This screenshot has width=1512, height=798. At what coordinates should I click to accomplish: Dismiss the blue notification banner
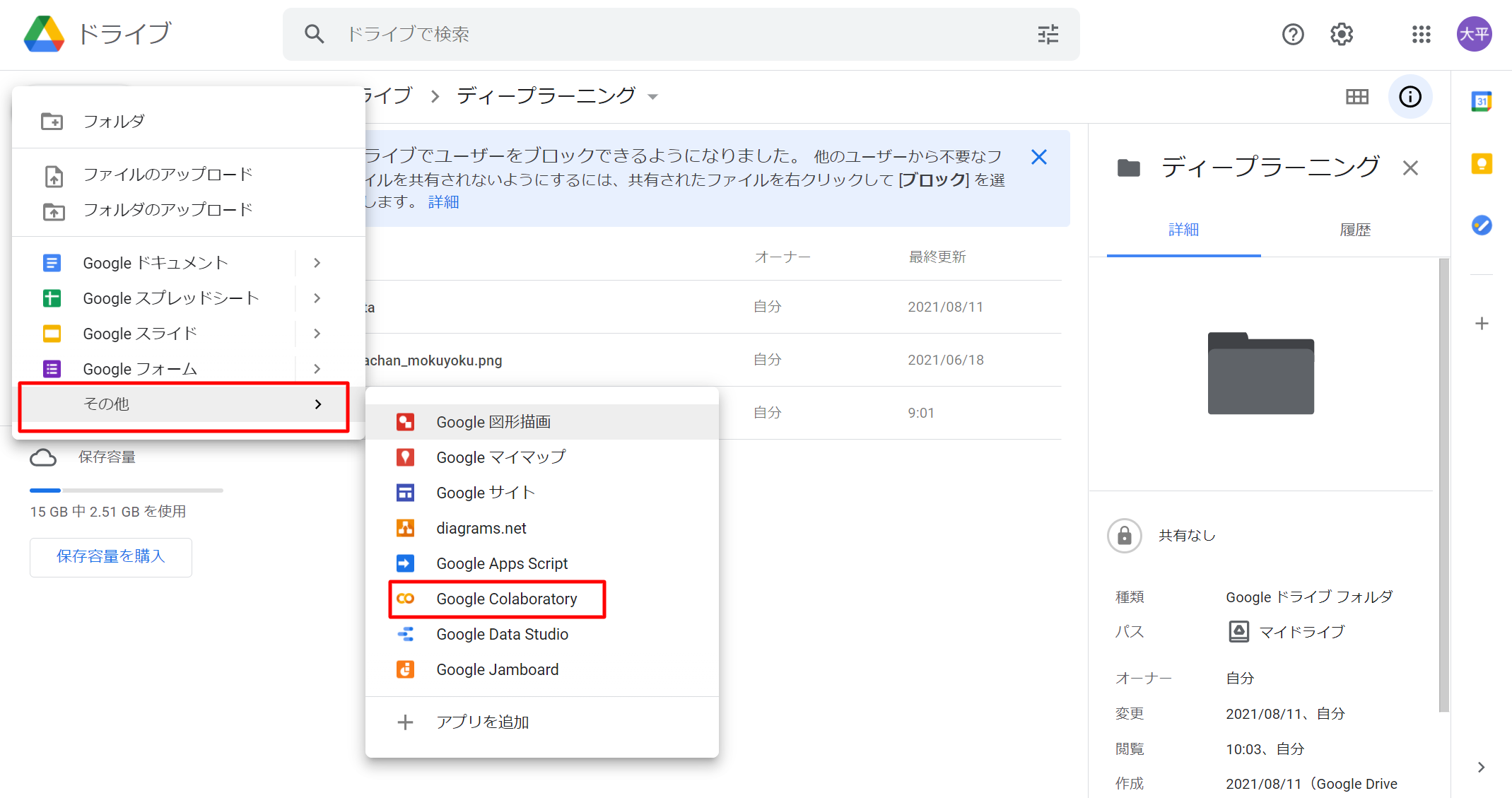point(1038,157)
